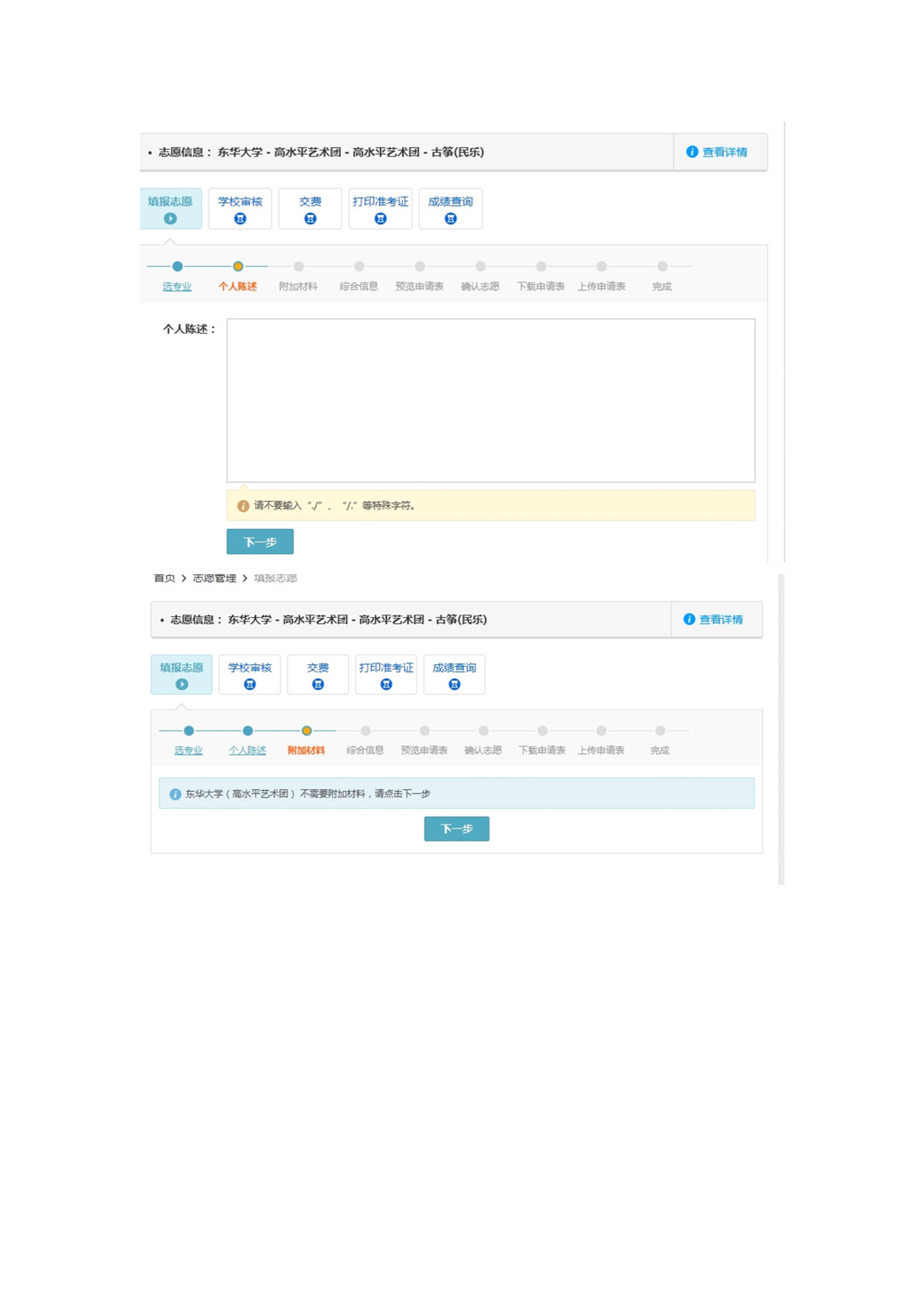Screen dimensions: 924x1307
Task: Click the lower page vertical scrollbar
Action: [781, 729]
